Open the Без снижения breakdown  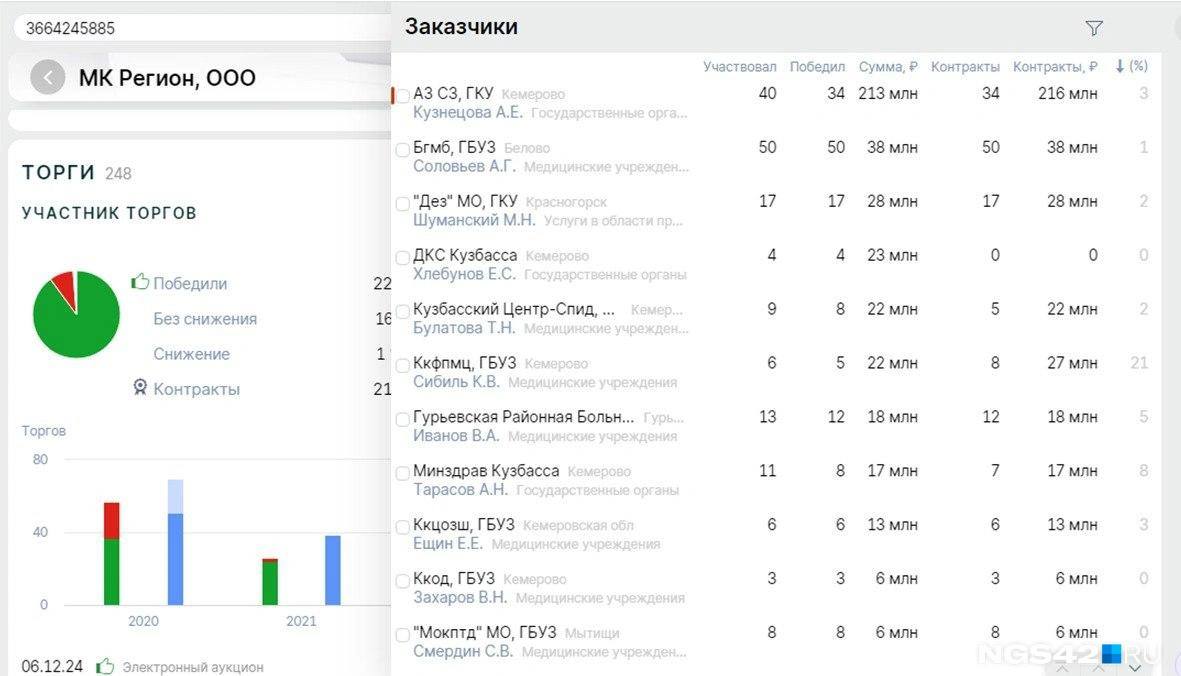click(x=205, y=319)
